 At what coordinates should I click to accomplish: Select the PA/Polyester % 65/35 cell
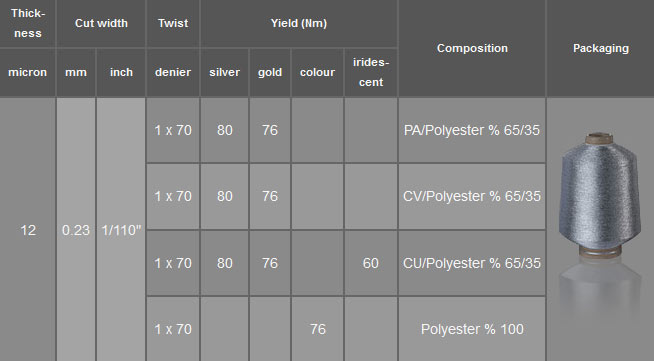tap(472, 130)
